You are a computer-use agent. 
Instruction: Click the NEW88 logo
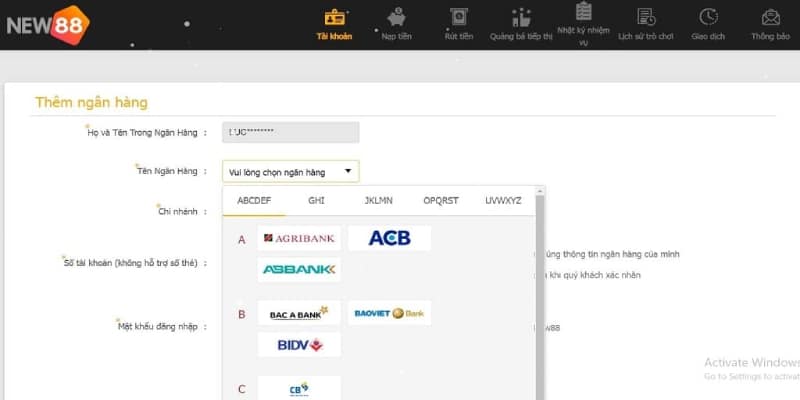(46, 24)
